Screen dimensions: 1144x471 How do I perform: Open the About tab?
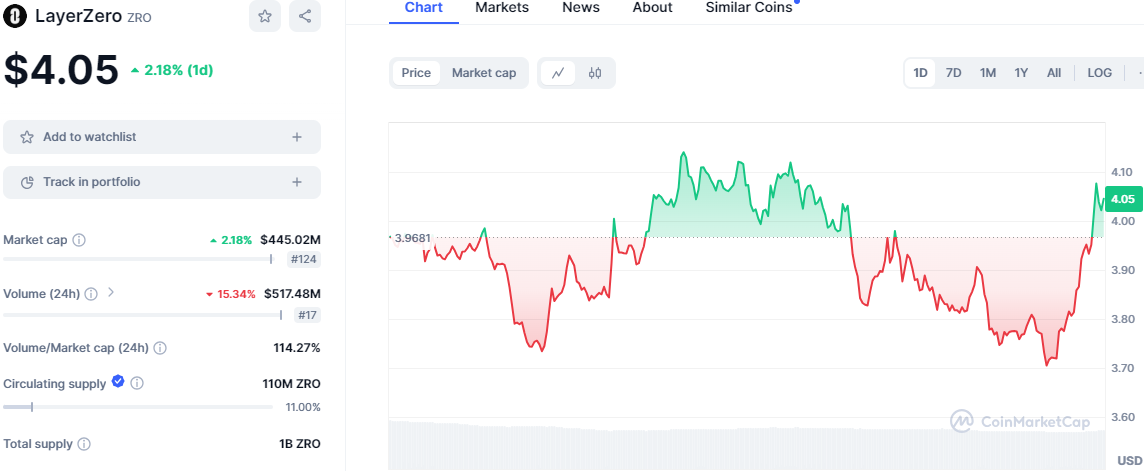(652, 8)
